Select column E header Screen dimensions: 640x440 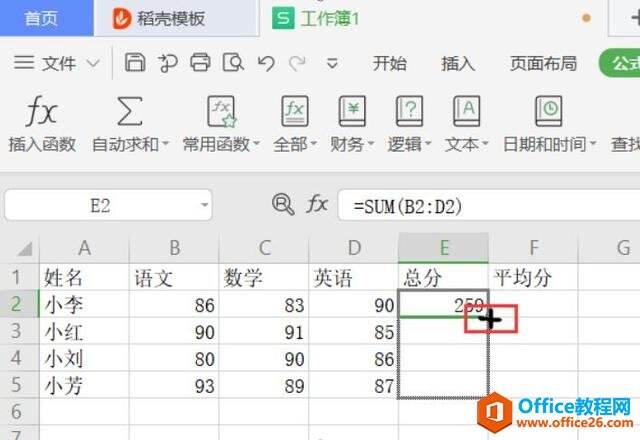click(x=444, y=248)
